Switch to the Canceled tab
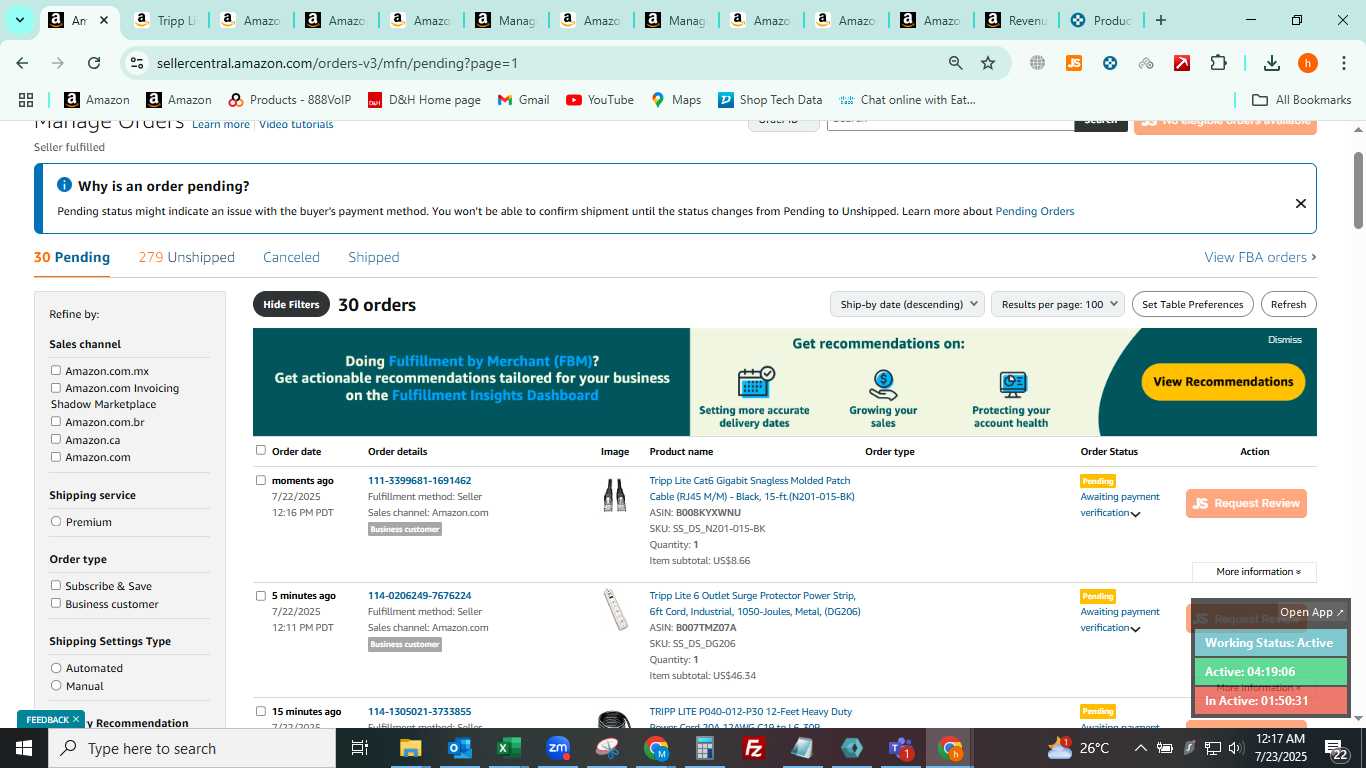 pyautogui.click(x=291, y=257)
